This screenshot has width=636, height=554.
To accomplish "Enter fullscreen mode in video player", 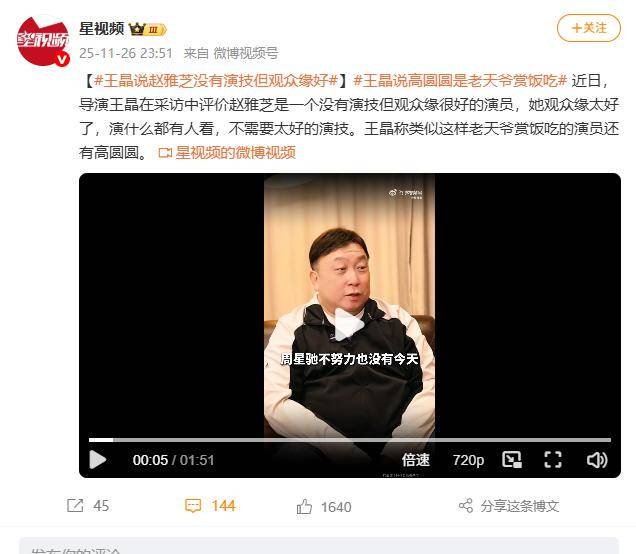I will (552, 460).
